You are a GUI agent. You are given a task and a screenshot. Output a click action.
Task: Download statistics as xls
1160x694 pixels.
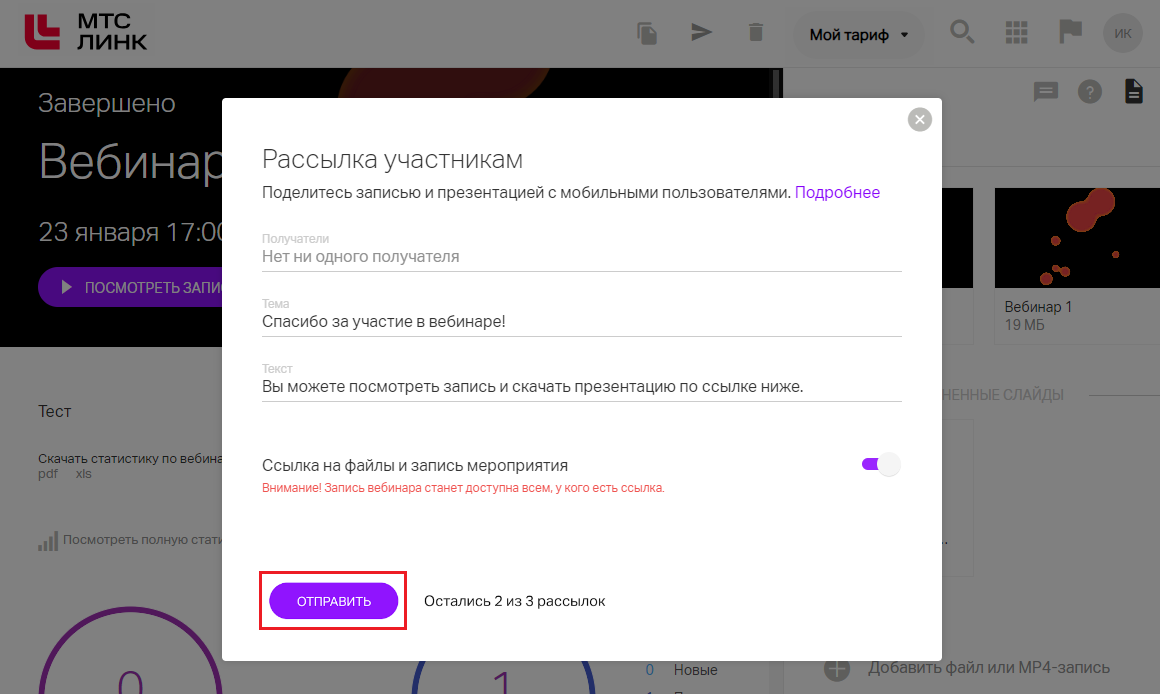tap(84, 474)
